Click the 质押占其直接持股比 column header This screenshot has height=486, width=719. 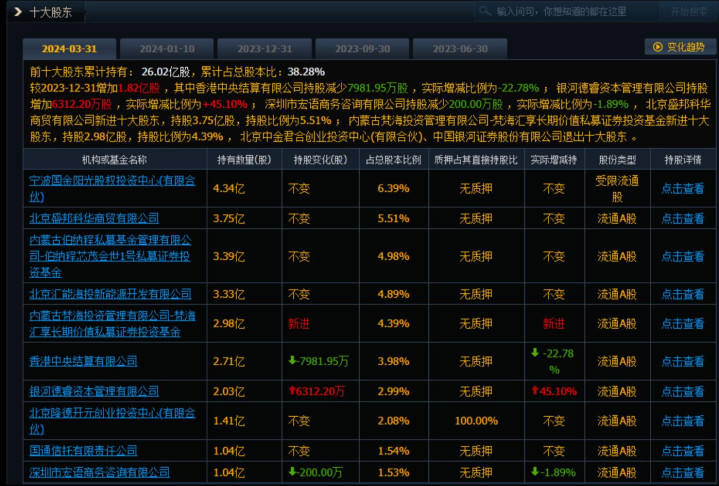[x=476, y=160]
